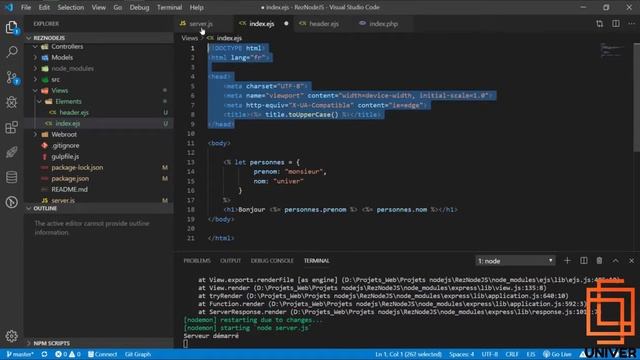The height and width of the screenshot is (360, 640).
Task: Open the Extensions view
Action: [12, 127]
